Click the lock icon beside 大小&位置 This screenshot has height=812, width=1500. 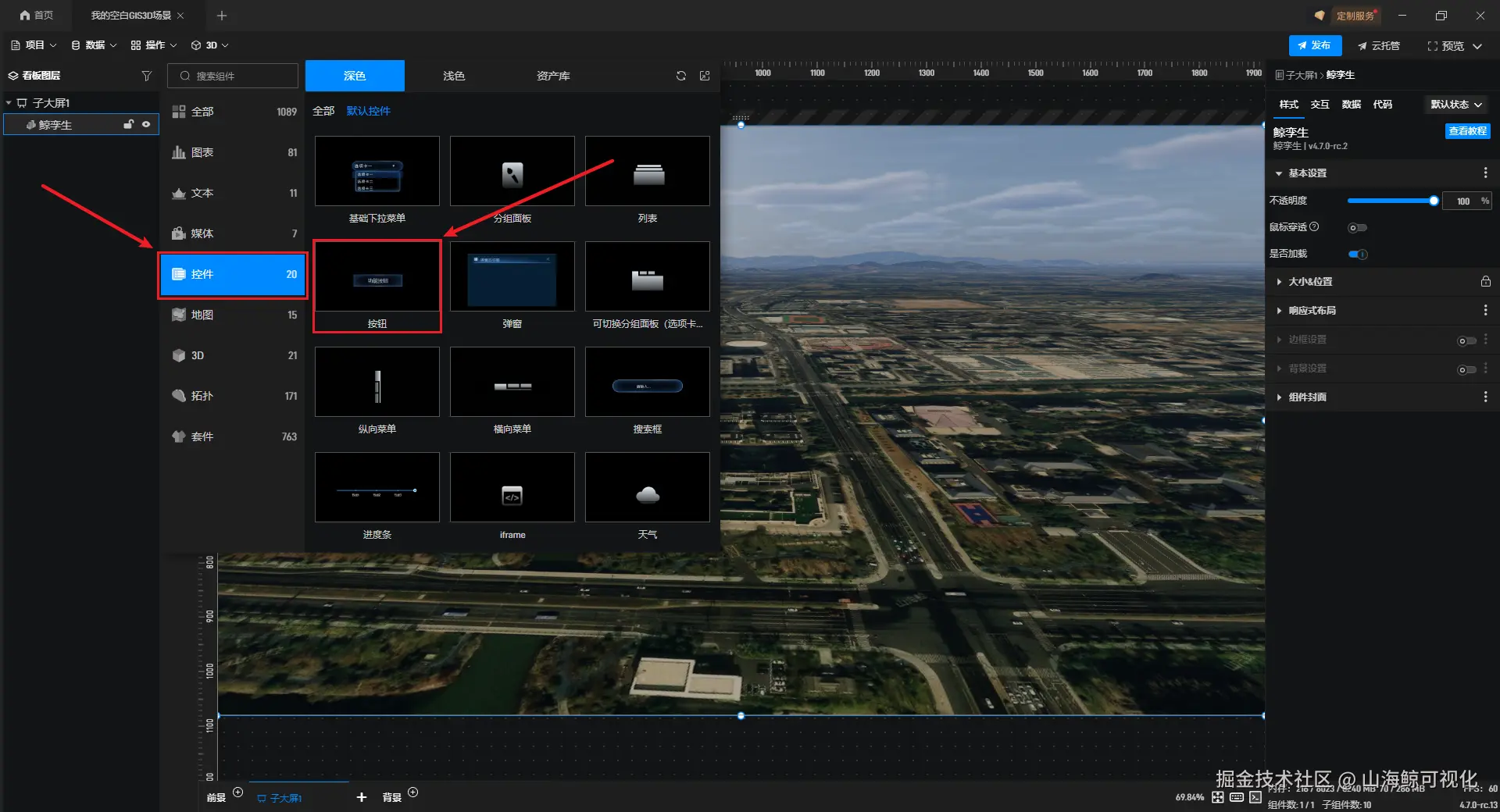(x=1485, y=281)
